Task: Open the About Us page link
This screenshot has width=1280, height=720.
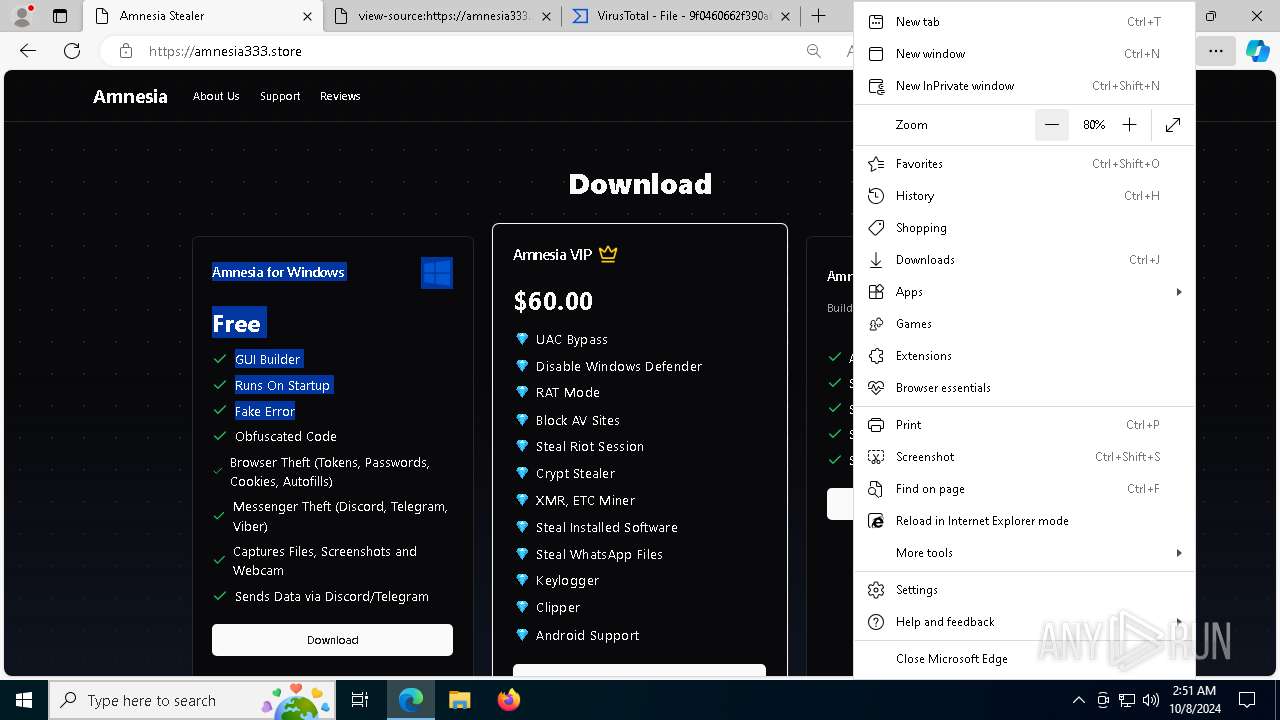Action: coord(216,96)
